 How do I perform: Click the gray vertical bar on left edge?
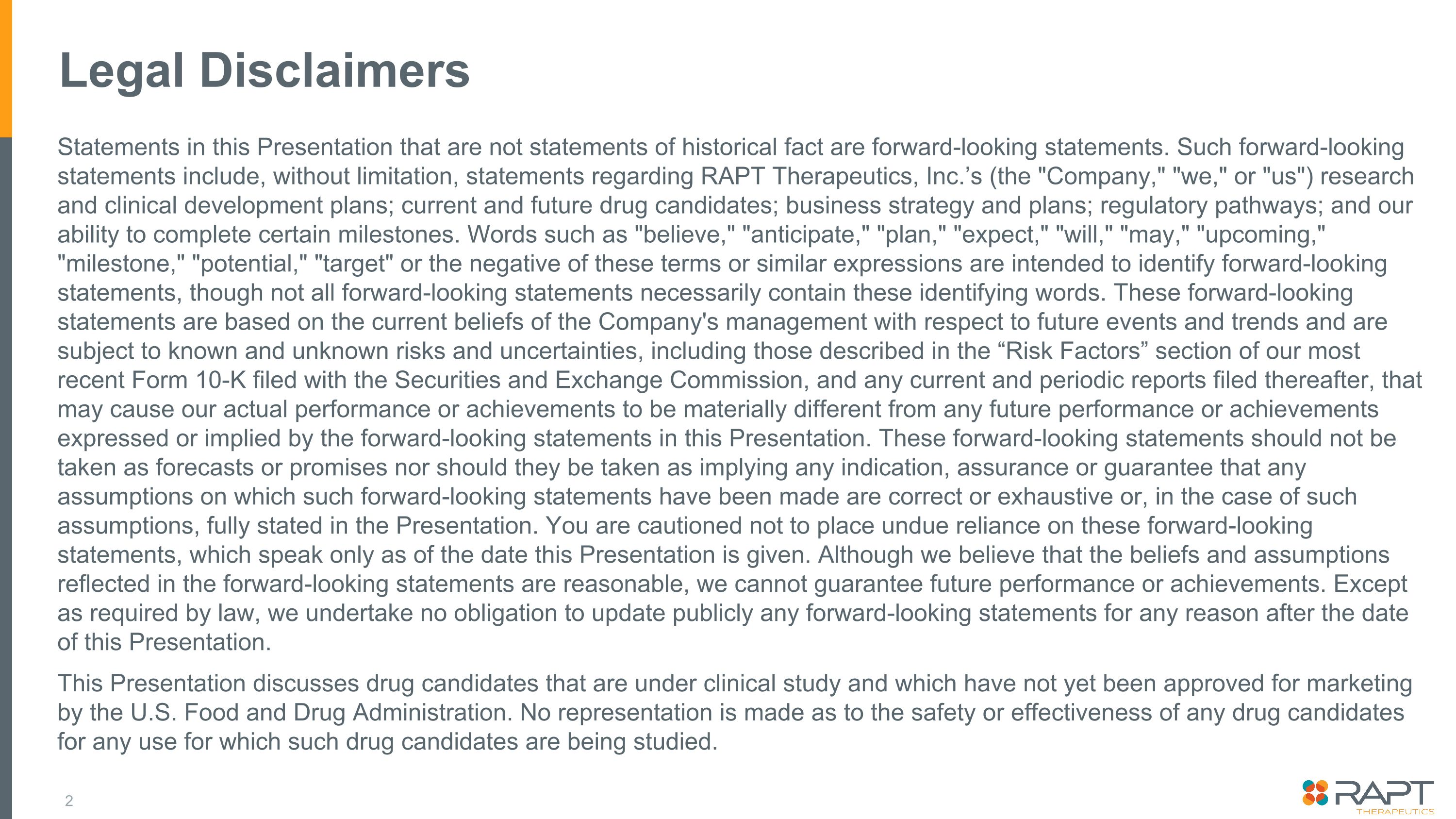6,475
